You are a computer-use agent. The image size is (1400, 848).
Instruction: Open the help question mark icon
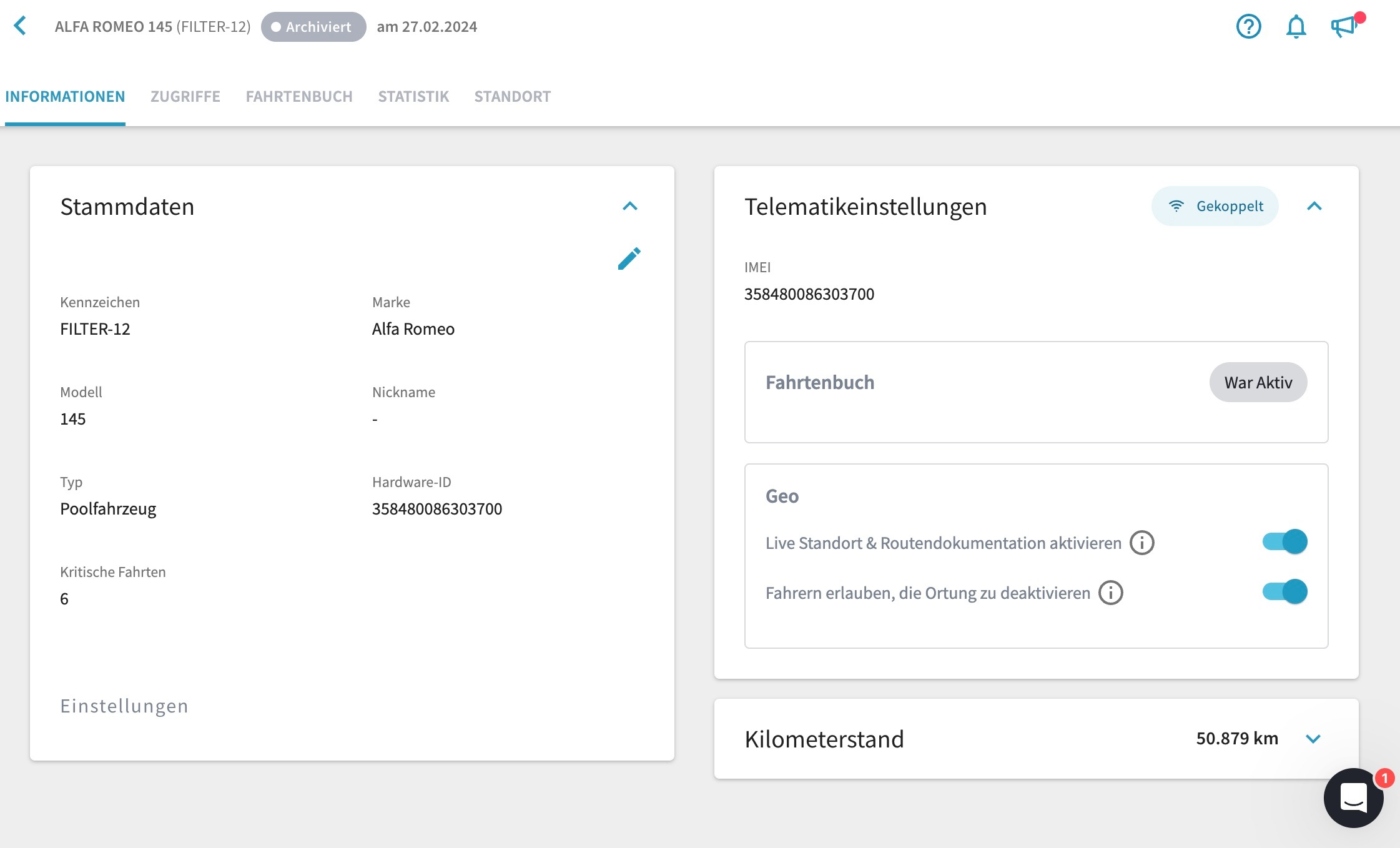[x=1248, y=26]
